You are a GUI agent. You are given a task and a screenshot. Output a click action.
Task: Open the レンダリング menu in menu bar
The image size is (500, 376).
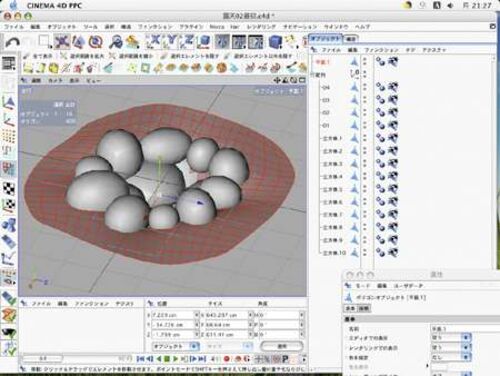(x=261, y=27)
